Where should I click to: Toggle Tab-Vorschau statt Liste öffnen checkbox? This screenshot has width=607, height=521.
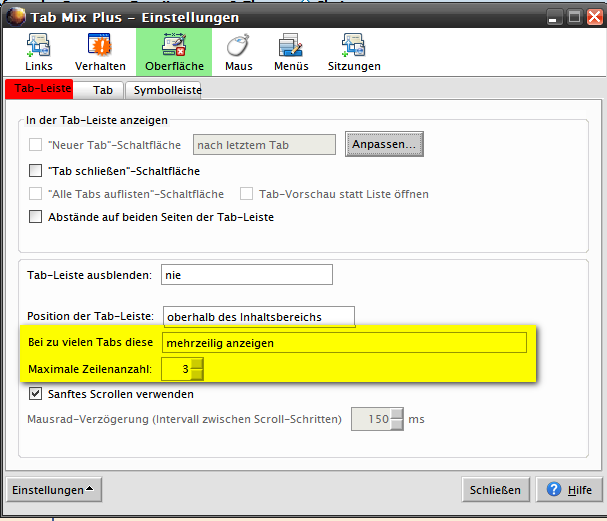[x=246, y=194]
